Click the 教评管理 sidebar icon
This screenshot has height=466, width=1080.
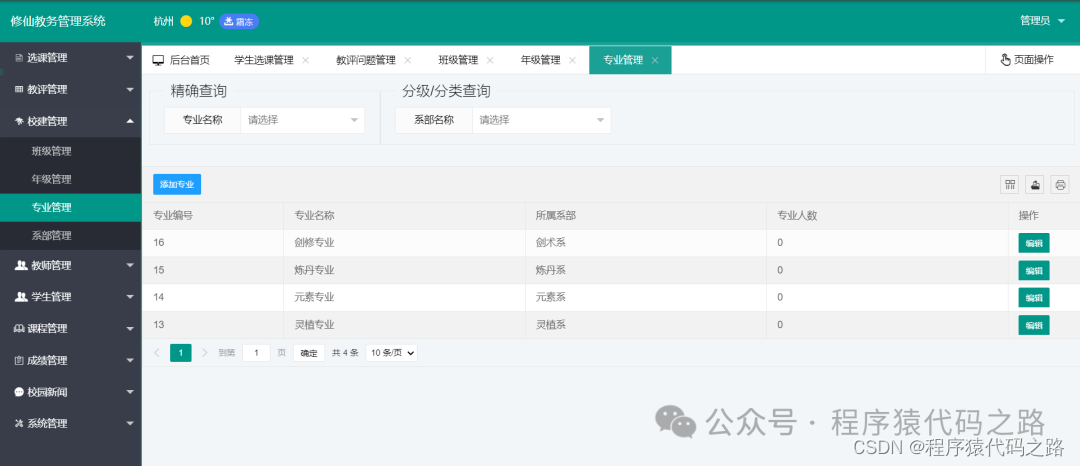click(x=19, y=90)
